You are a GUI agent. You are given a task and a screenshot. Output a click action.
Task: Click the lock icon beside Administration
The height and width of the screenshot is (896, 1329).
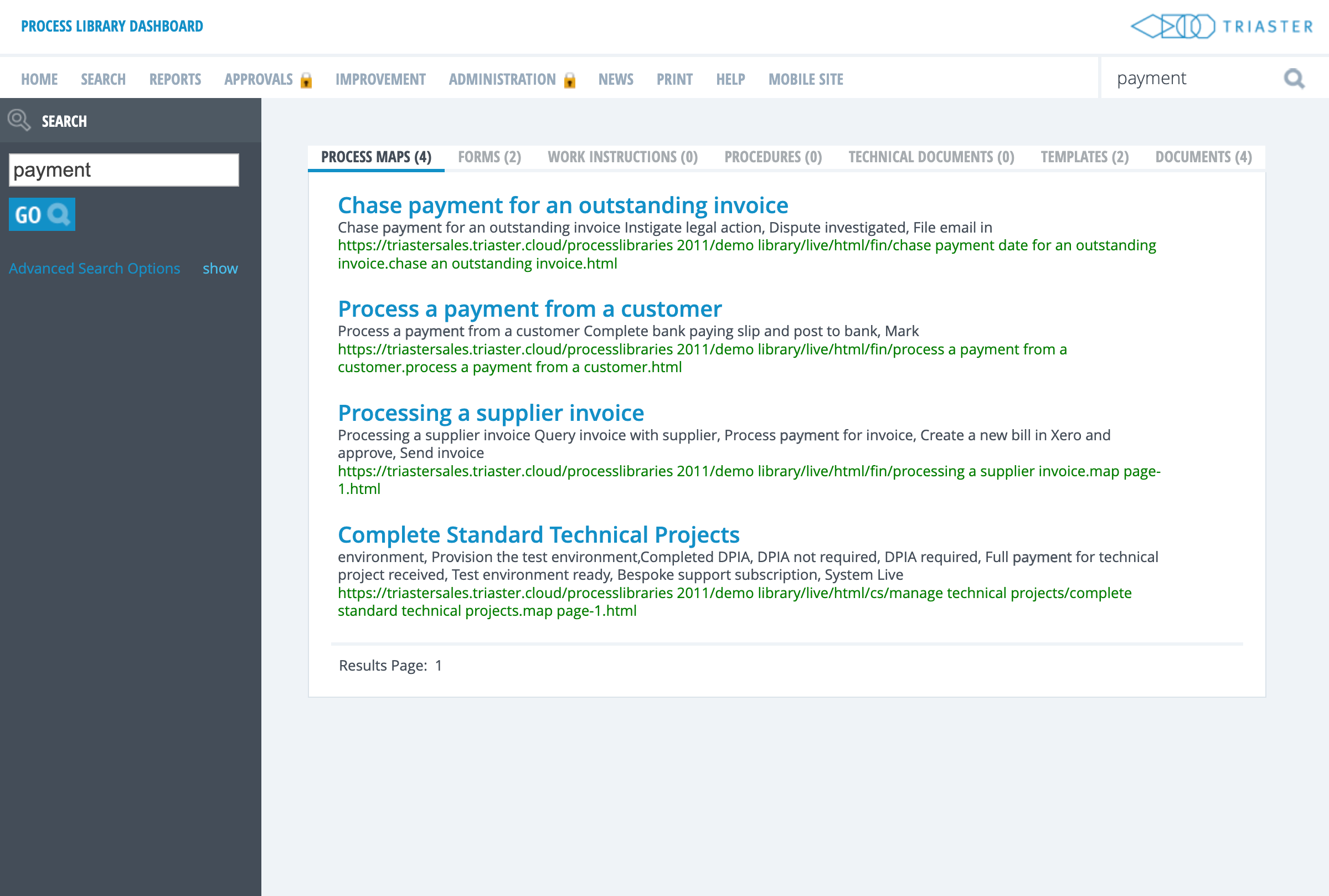point(569,80)
